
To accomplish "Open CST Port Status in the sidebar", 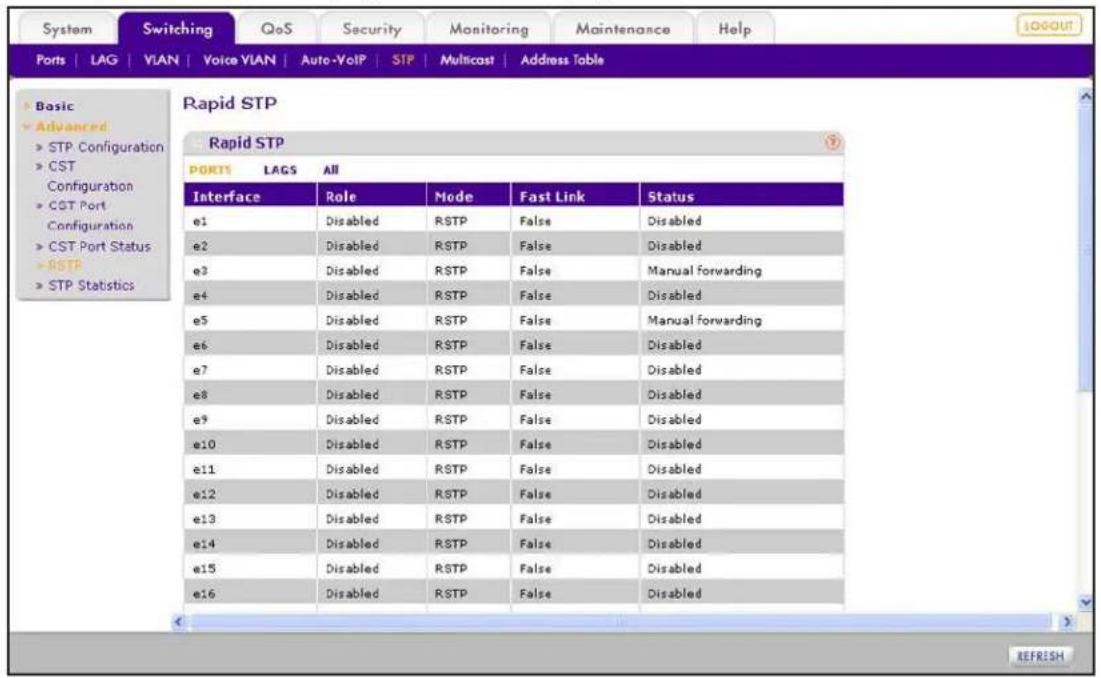I will 99,246.
